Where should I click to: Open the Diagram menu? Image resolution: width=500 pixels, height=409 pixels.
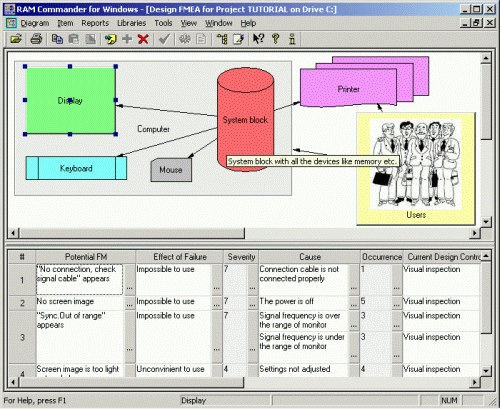point(35,23)
